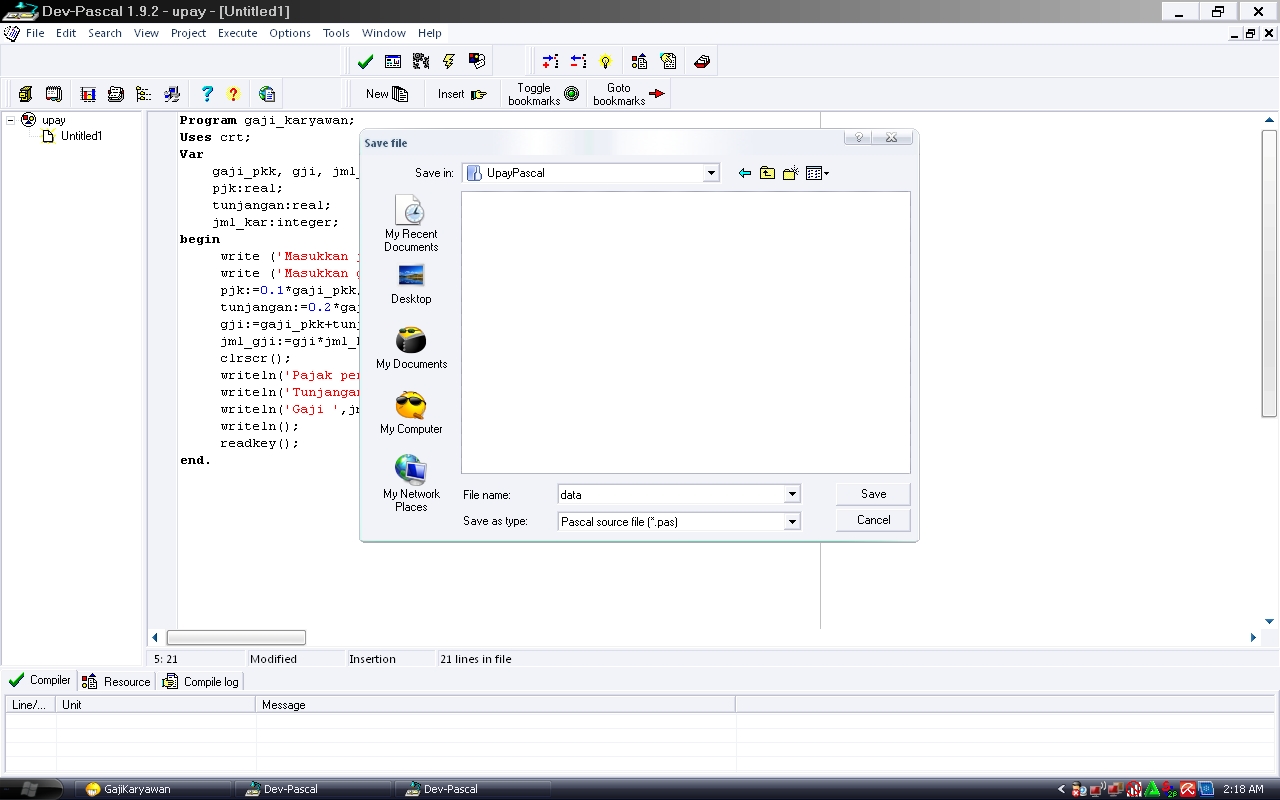Click Up One Level folder icon
1280x800 pixels.
[x=767, y=173]
